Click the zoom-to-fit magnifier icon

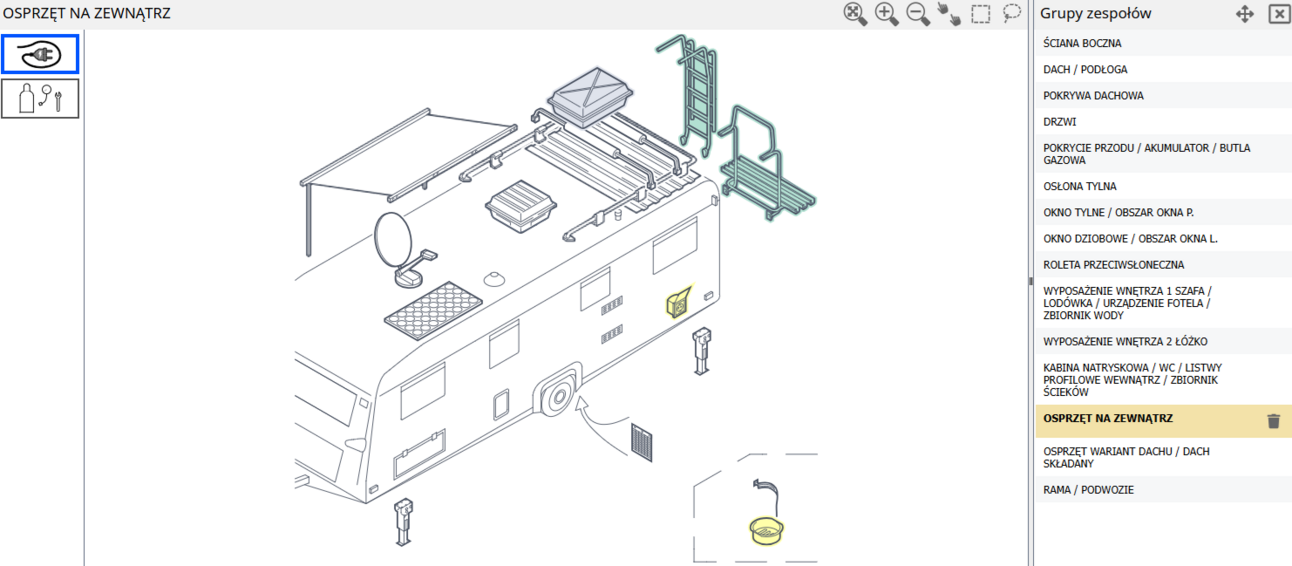pyautogui.click(x=855, y=14)
